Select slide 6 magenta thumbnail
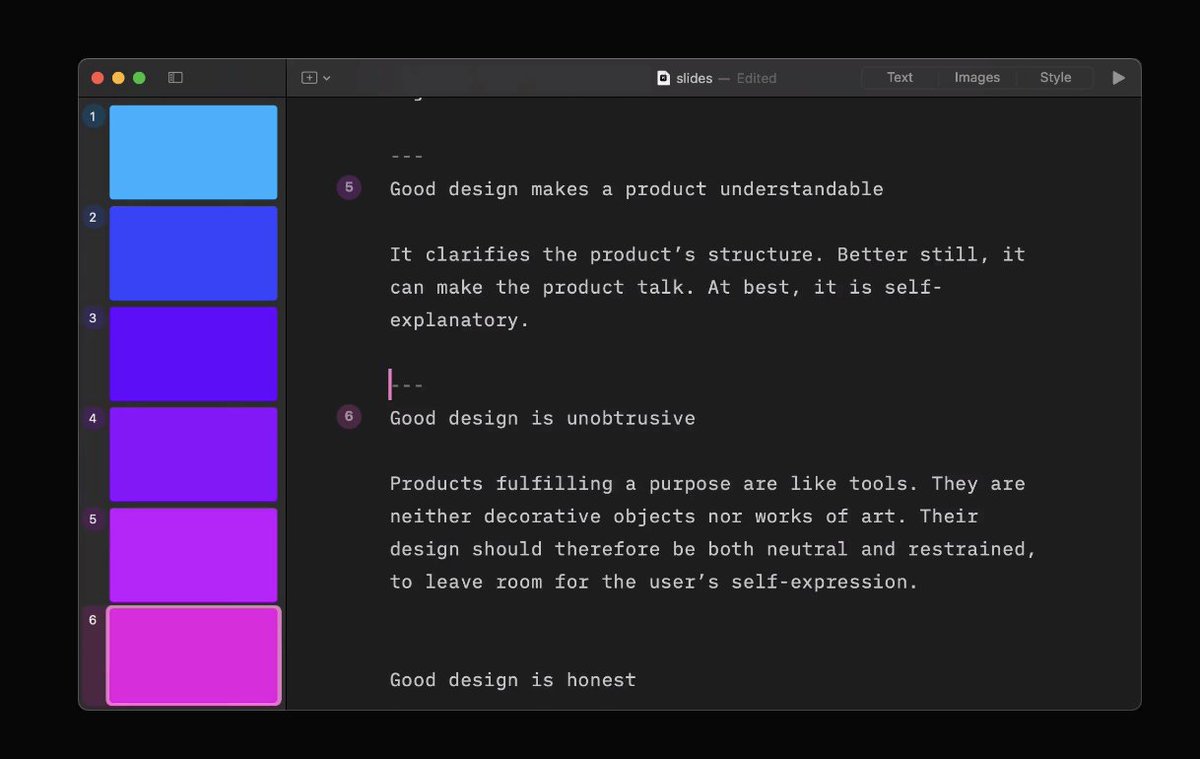The width and height of the screenshot is (1200, 759). tap(194, 656)
